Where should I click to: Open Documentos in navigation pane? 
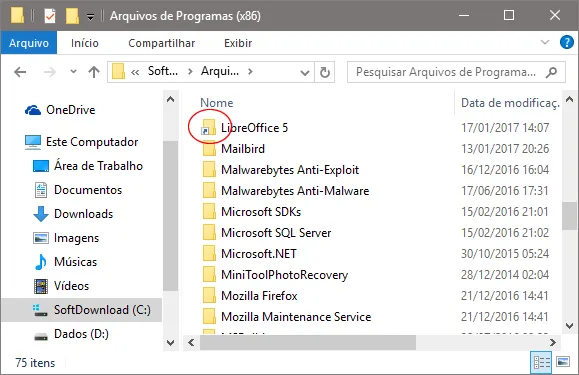[78, 190]
